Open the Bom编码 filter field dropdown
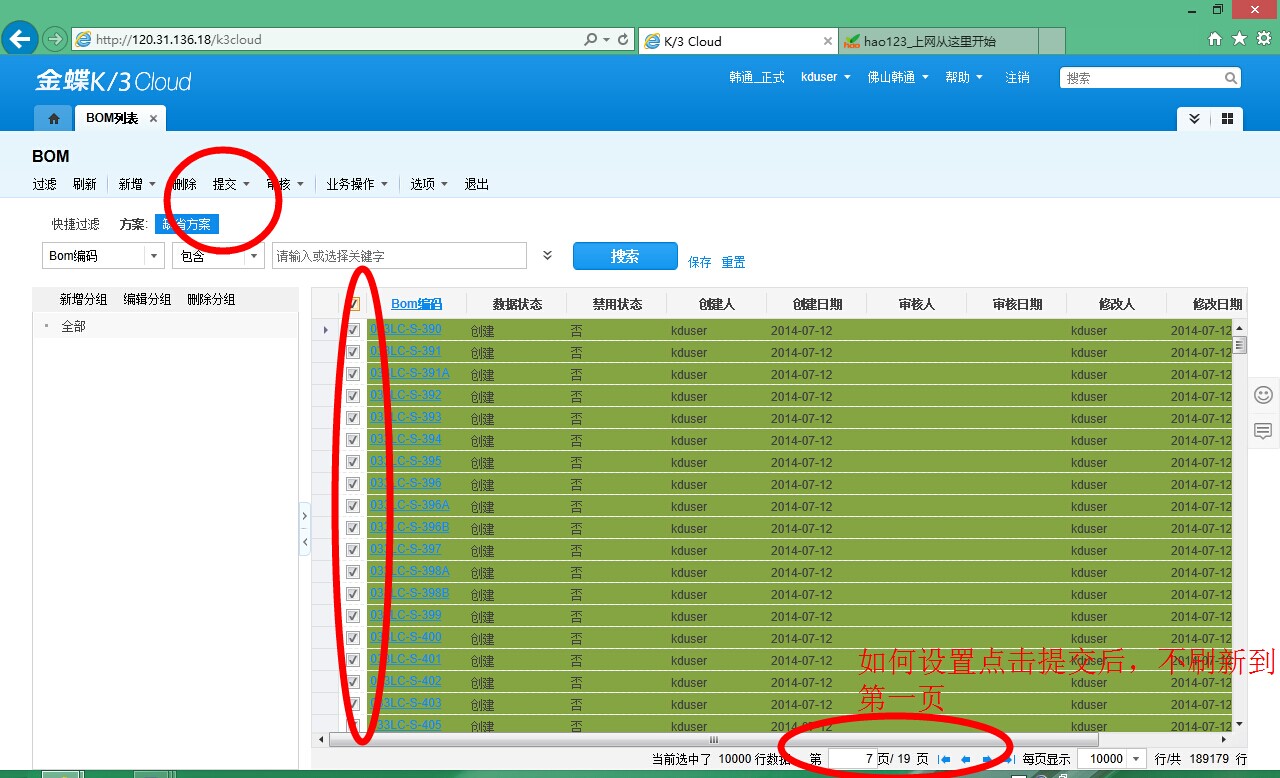Viewport: 1280px width, 778px height. point(154,256)
